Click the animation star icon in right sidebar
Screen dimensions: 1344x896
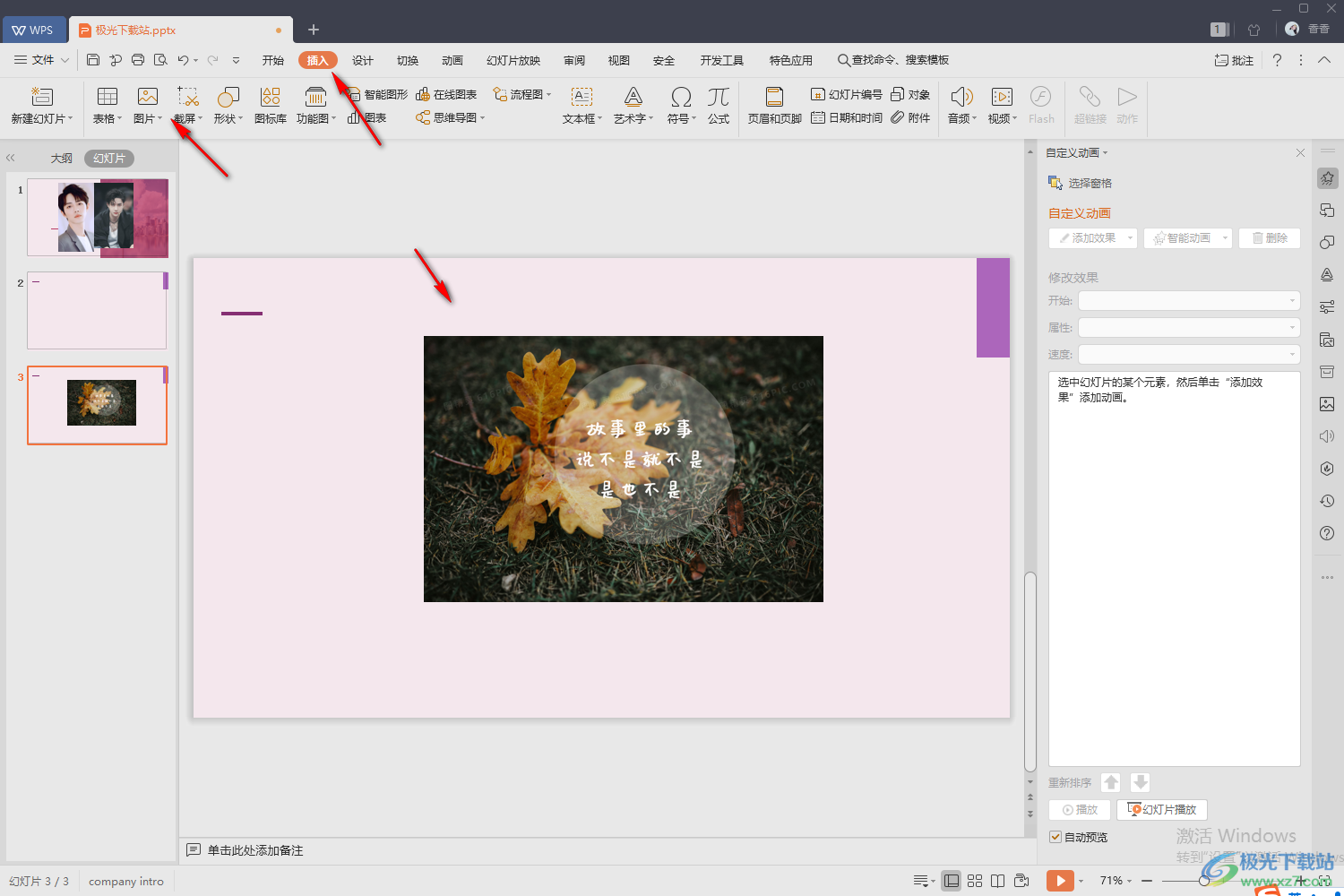[x=1327, y=178]
